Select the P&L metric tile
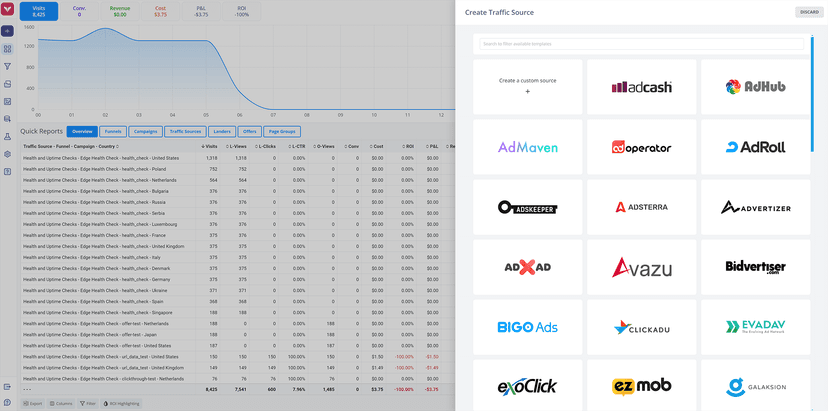This screenshot has height=411, width=828. click(201, 11)
